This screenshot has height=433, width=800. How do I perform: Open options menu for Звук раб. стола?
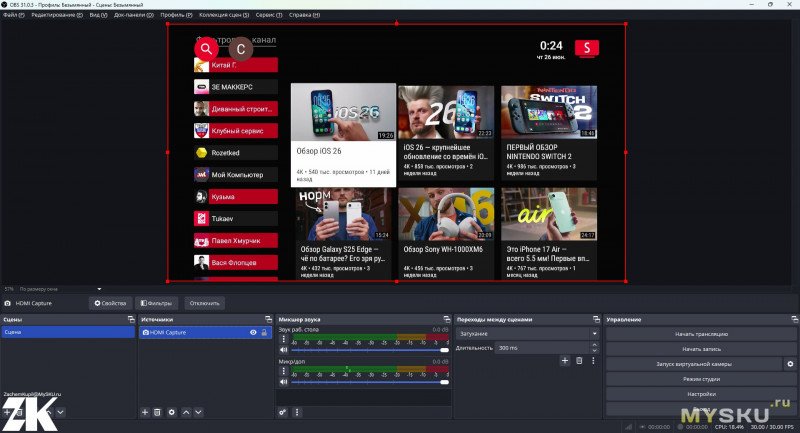pos(284,339)
